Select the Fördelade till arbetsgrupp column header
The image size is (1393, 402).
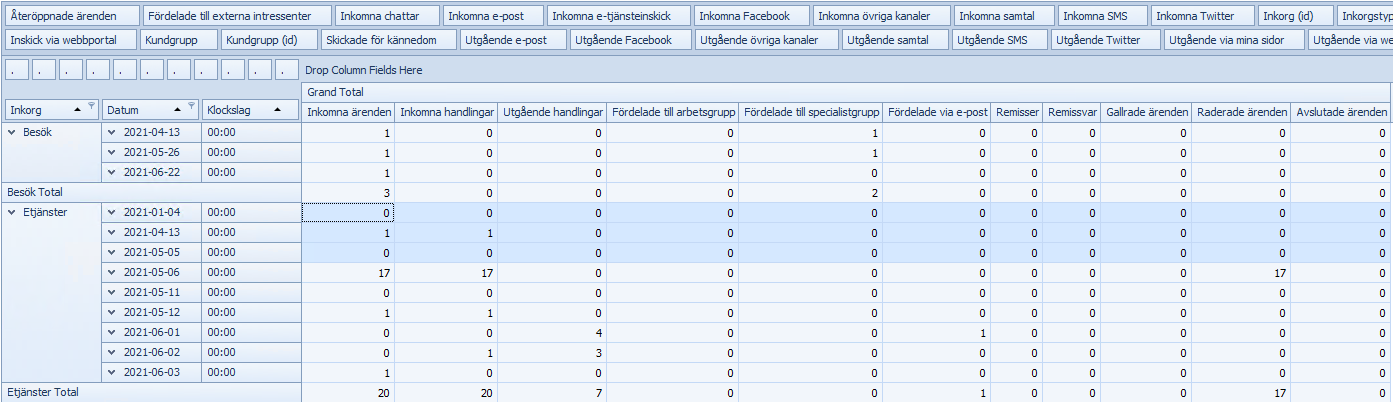(671, 112)
